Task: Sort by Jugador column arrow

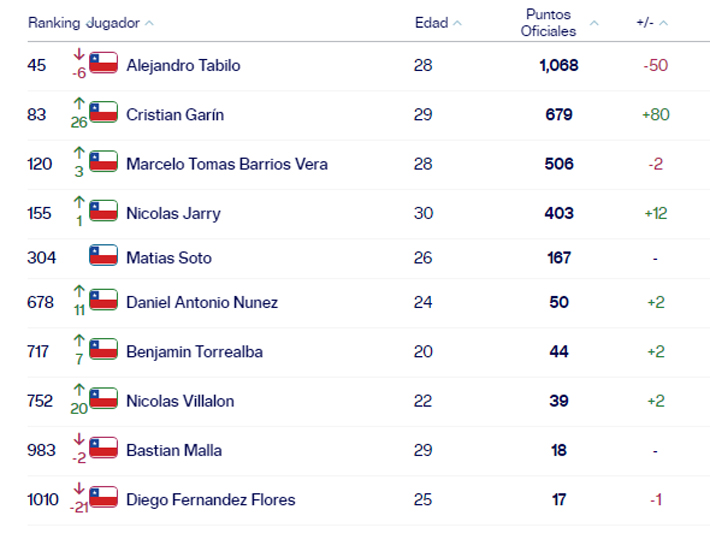Action: point(149,23)
